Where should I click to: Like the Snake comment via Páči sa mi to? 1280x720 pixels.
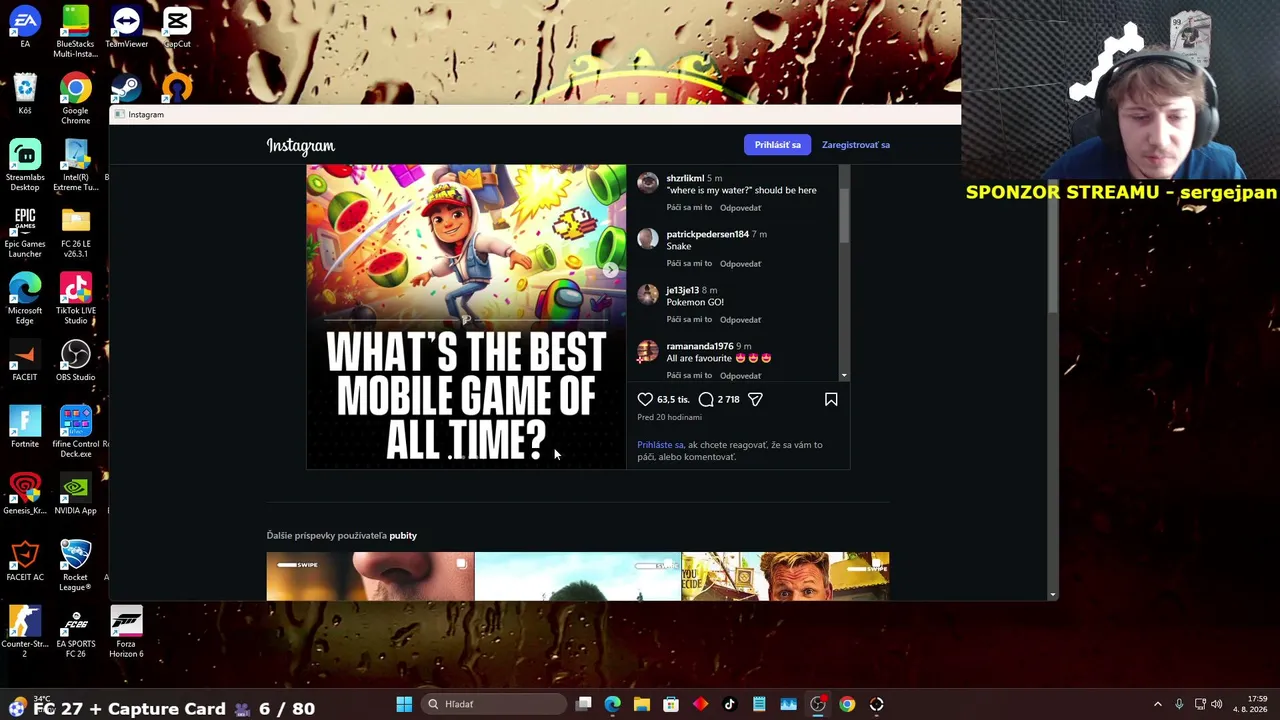689,264
